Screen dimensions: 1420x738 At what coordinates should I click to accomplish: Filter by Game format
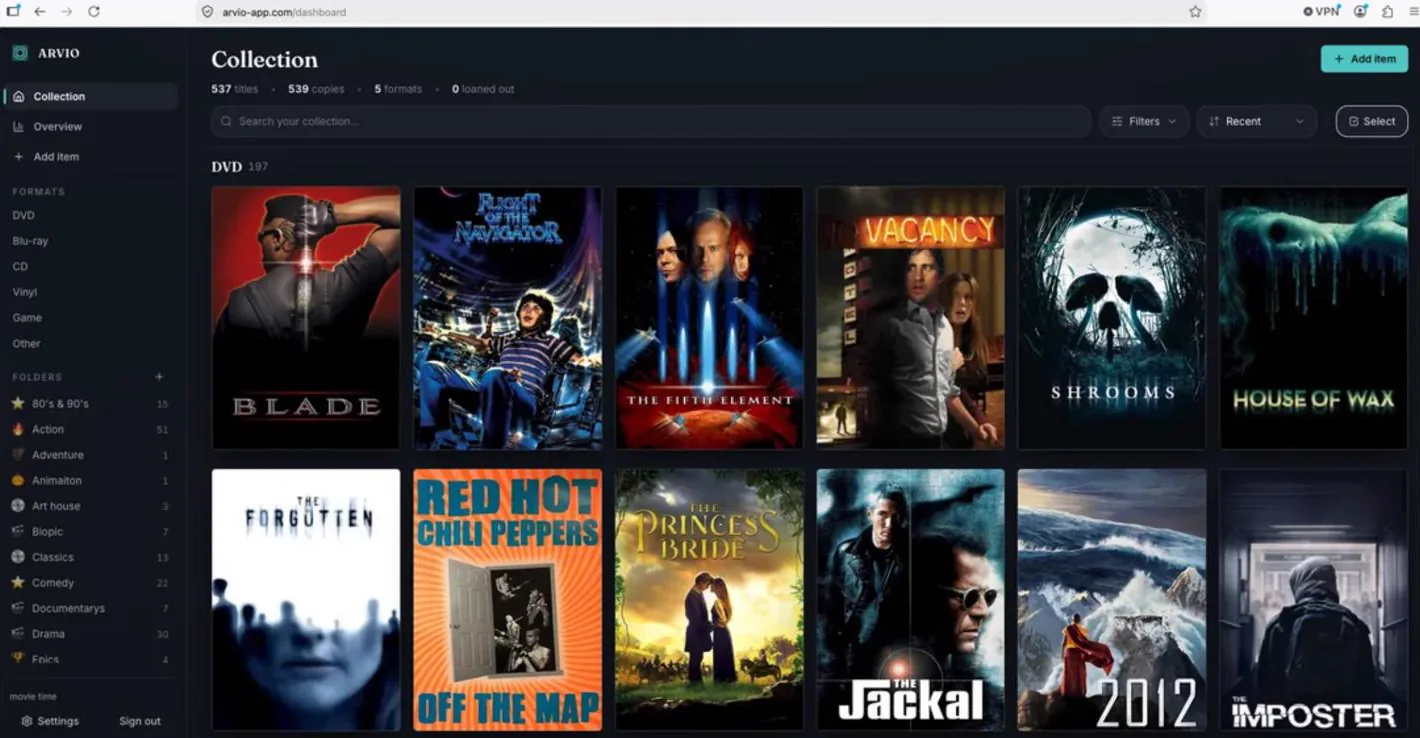click(x=27, y=317)
